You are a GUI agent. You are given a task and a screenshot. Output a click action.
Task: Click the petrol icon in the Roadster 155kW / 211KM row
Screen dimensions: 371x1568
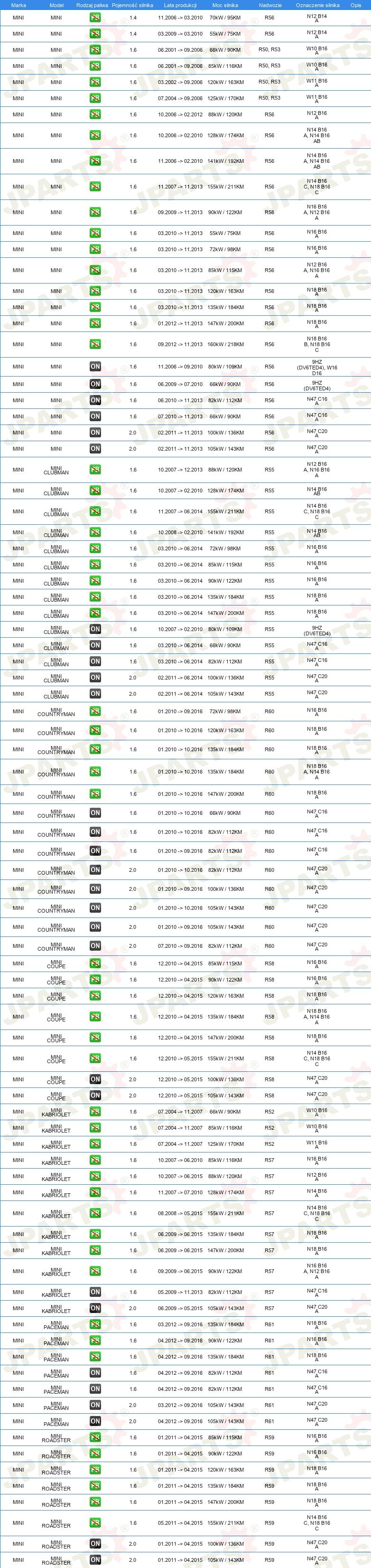(95, 1523)
